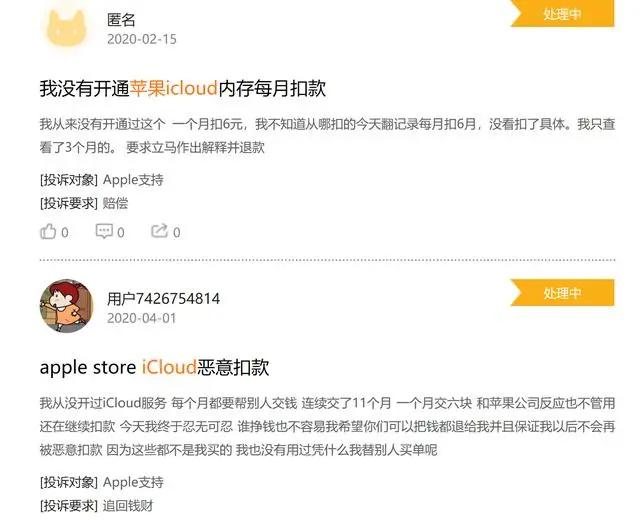Click the comment count of first complaint

click(x=121, y=232)
